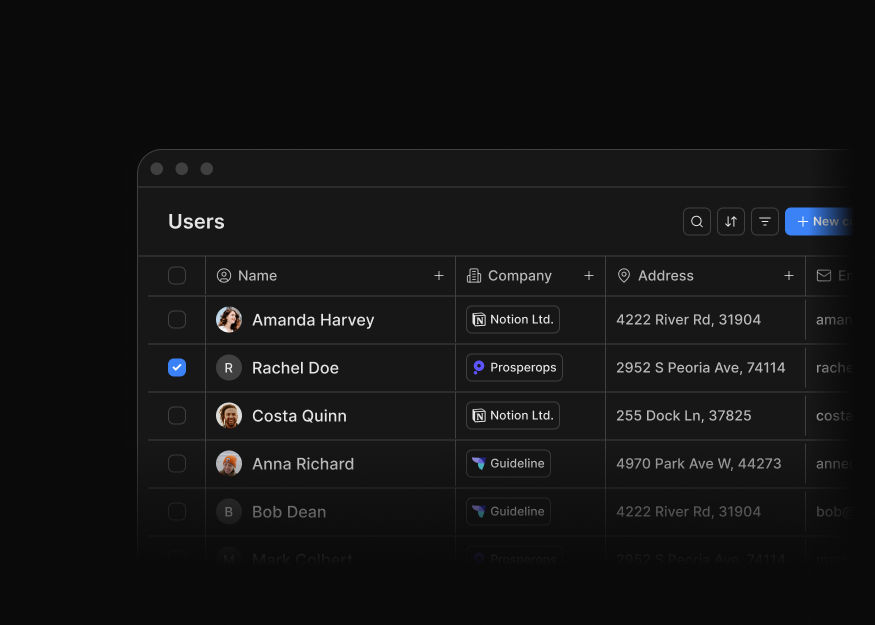Open Amanda Harvey's avatar photo
The width and height of the screenshot is (875, 625).
click(x=229, y=319)
